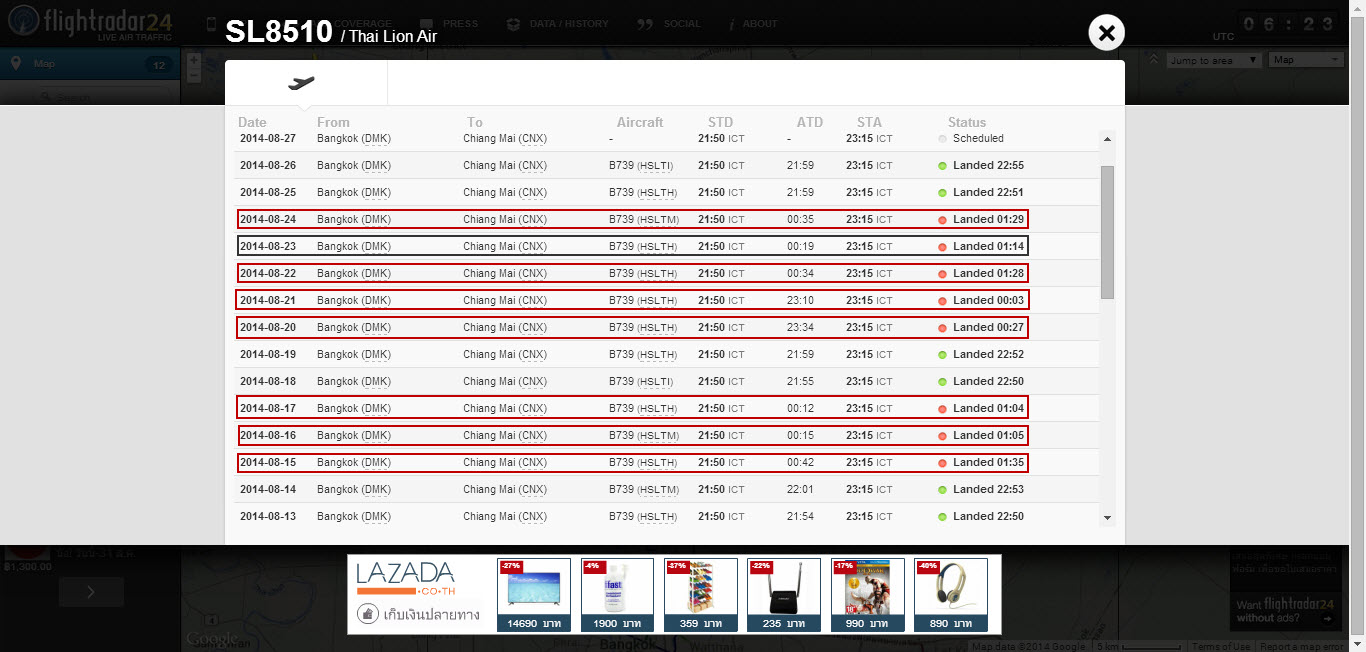The height and width of the screenshot is (652, 1366).
Task: Collapse the map controls double-chevron icon
Action: 1153,60
